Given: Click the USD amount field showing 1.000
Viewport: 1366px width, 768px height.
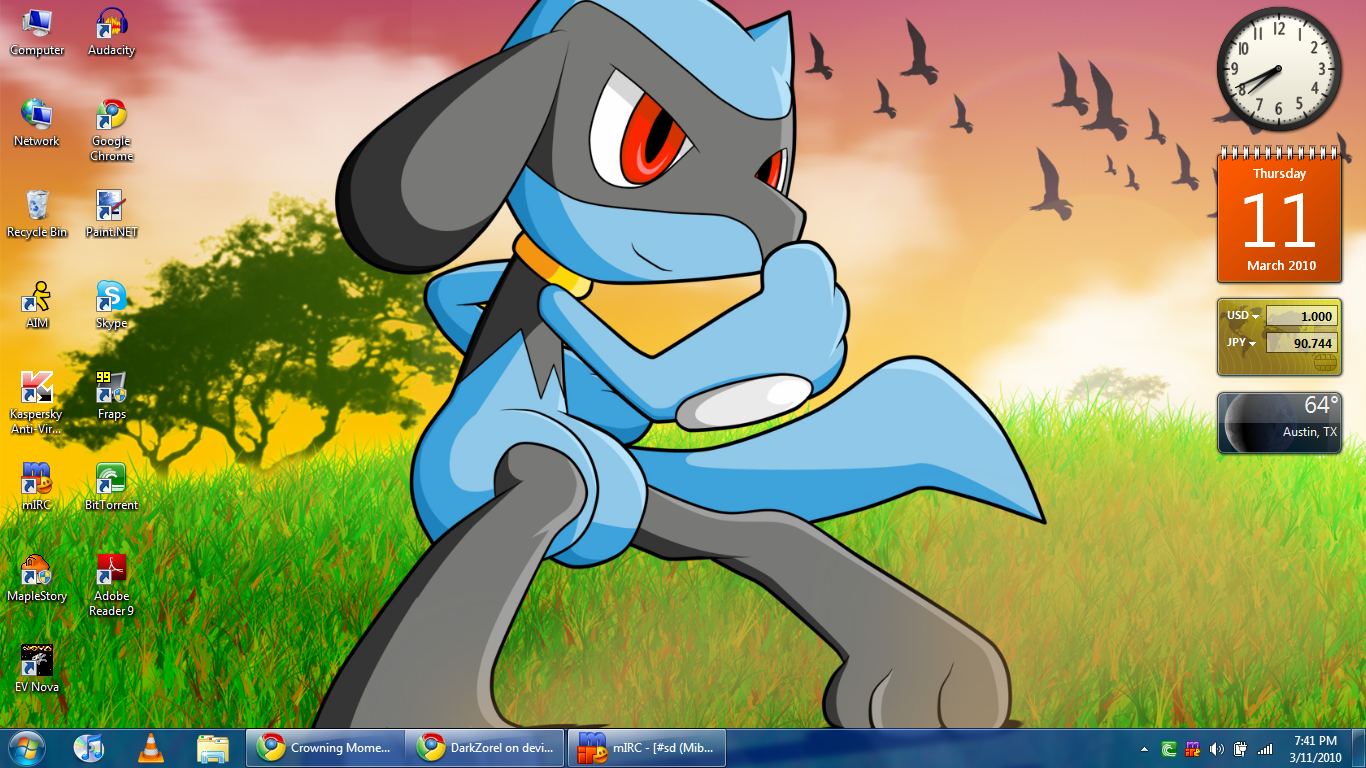Looking at the screenshot, I should click(x=1301, y=316).
